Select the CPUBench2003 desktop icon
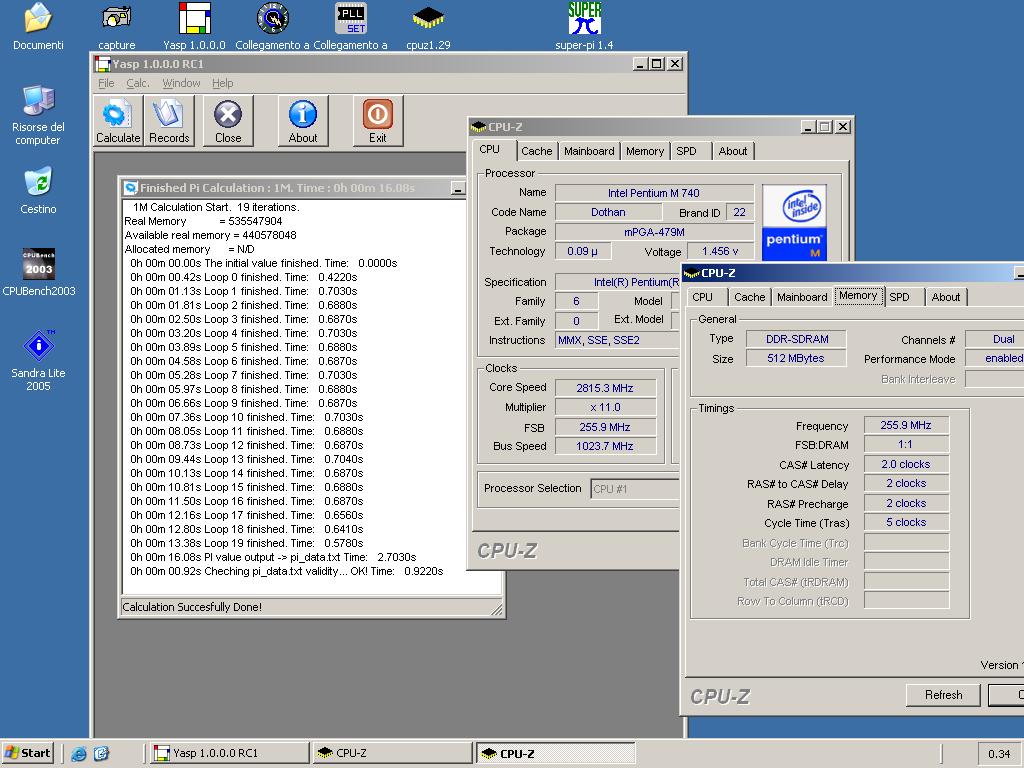The height and width of the screenshot is (768, 1024). coord(39,264)
